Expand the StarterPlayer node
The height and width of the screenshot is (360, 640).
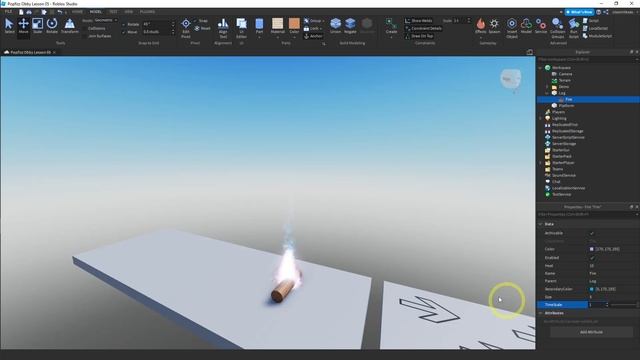click(x=540, y=162)
